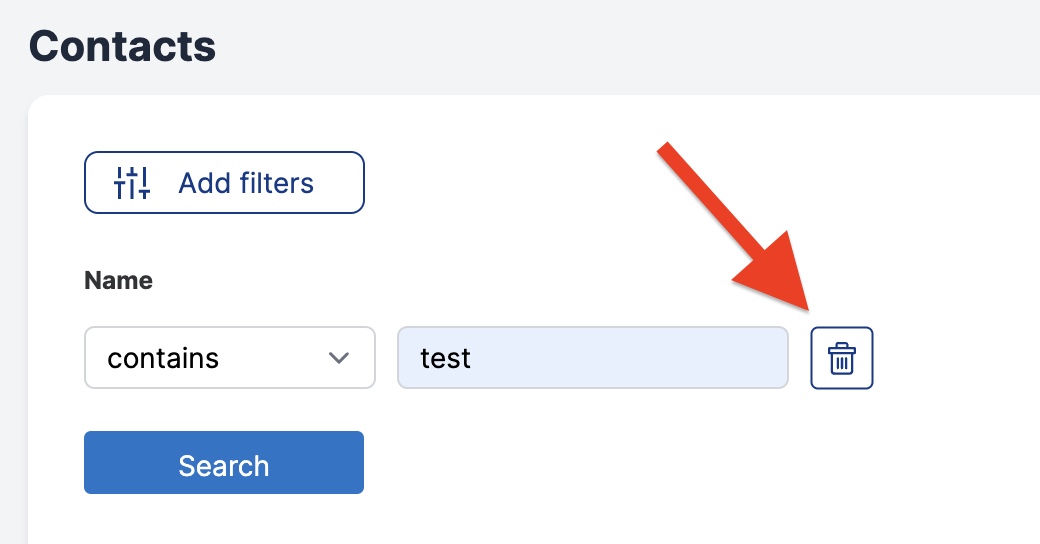Viewport: 1040px width, 544px height.
Task: Open the Name operator selector showing contains
Action: click(x=229, y=358)
